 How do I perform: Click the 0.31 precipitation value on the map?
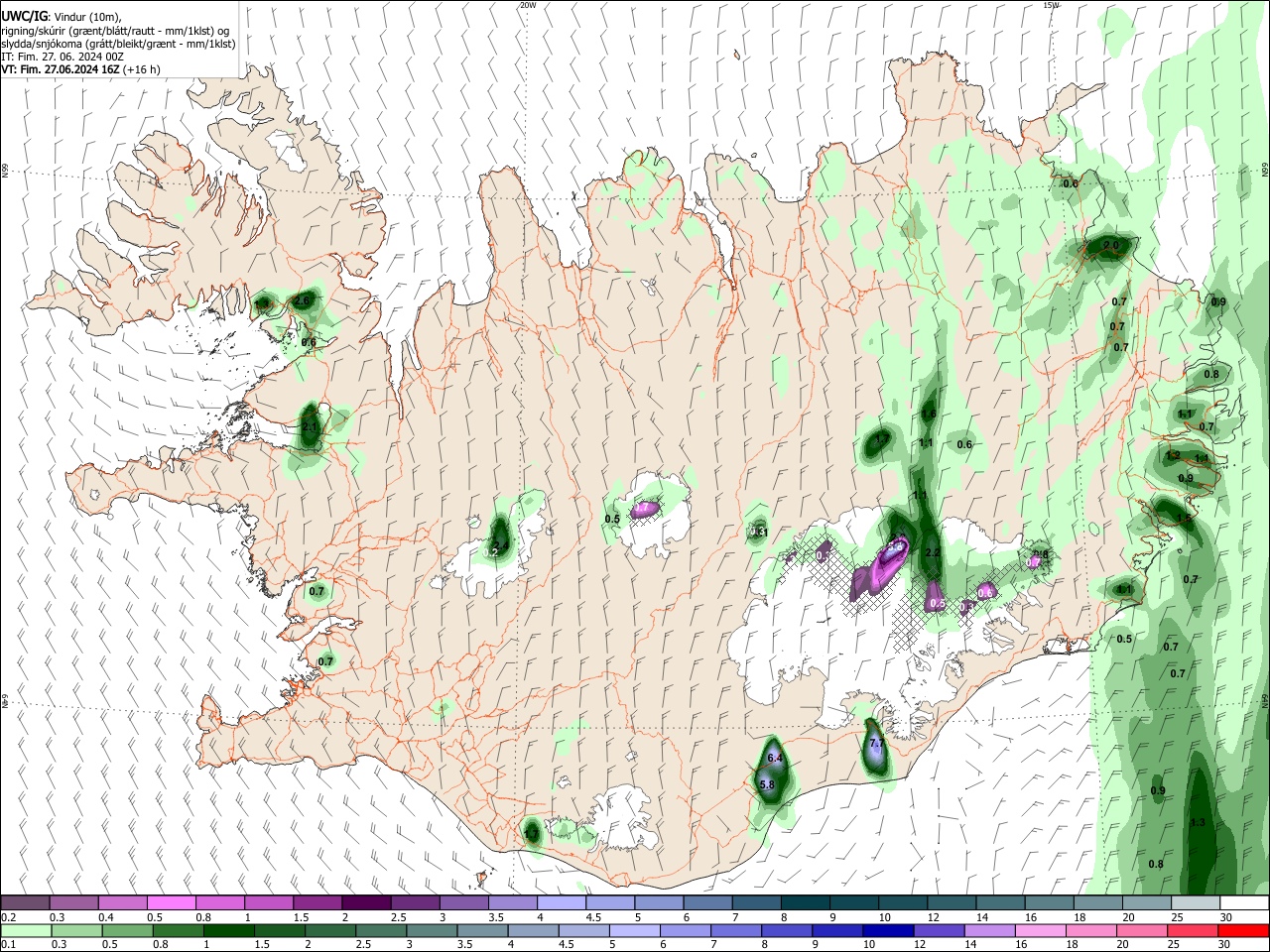759,533
